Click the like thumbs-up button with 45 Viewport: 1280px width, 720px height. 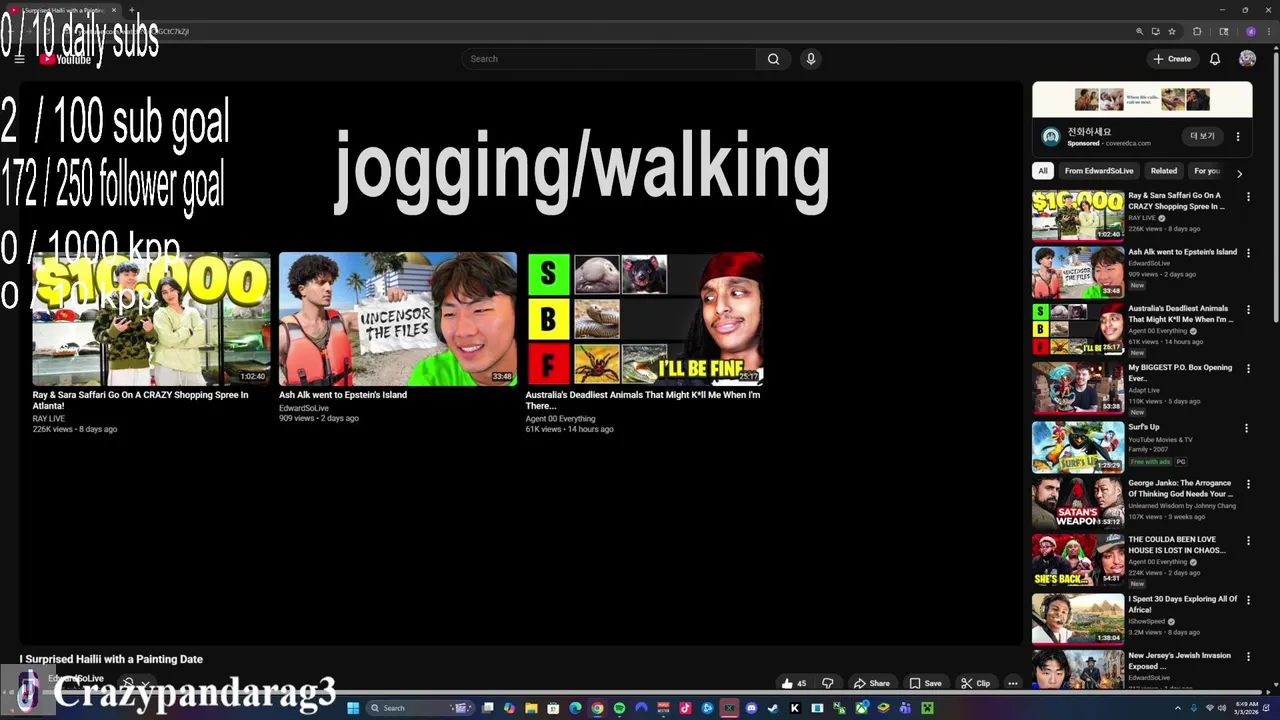click(794, 683)
